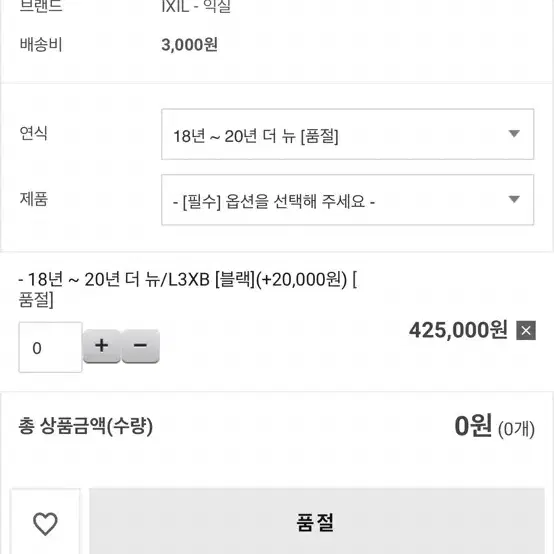554x554 pixels.
Task: Decrease quantity with the minus button
Action: click(x=141, y=346)
